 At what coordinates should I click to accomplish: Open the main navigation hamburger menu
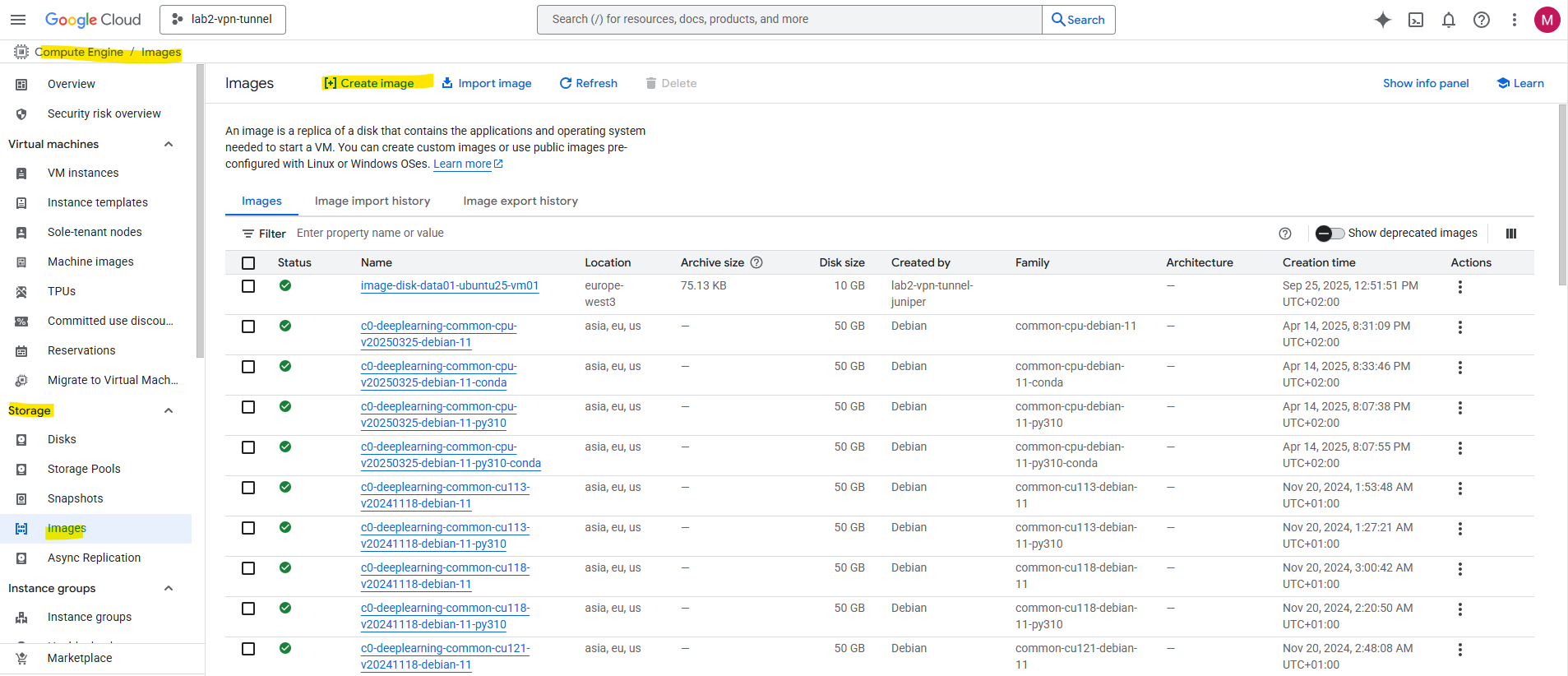(18, 20)
